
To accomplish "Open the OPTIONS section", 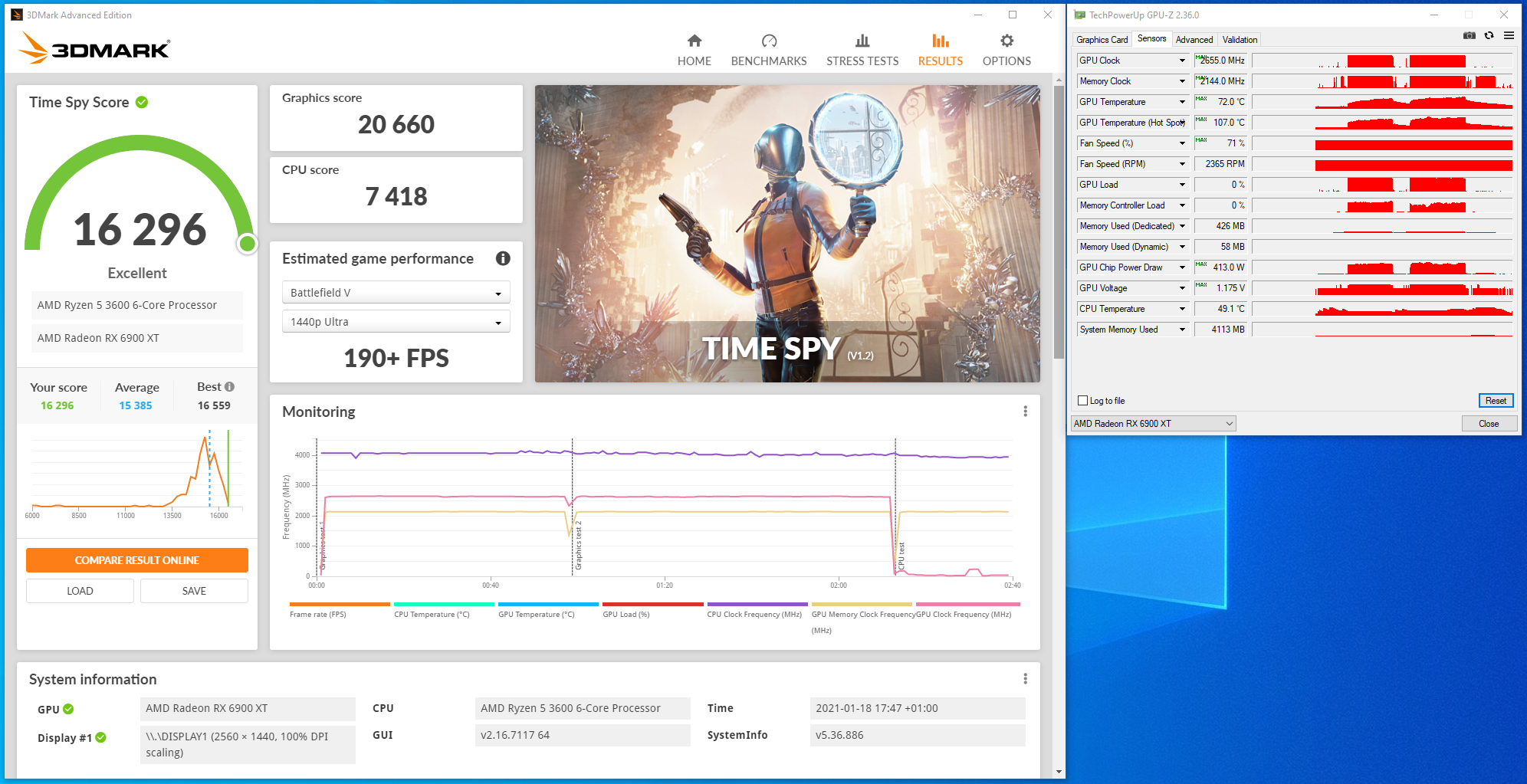I will (x=1007, y=51).
